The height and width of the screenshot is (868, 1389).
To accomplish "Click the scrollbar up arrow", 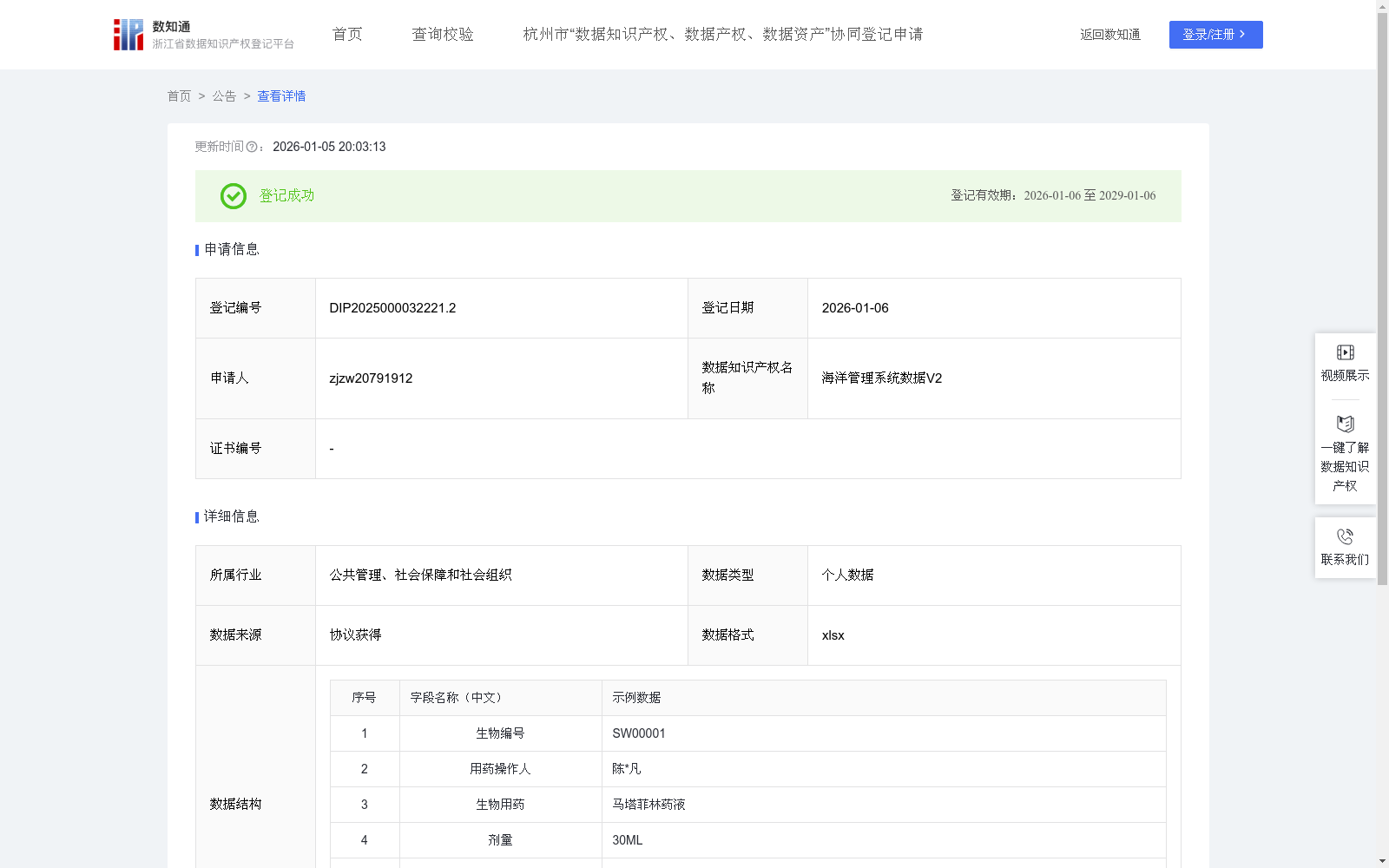I will [x=1382, y=6].
